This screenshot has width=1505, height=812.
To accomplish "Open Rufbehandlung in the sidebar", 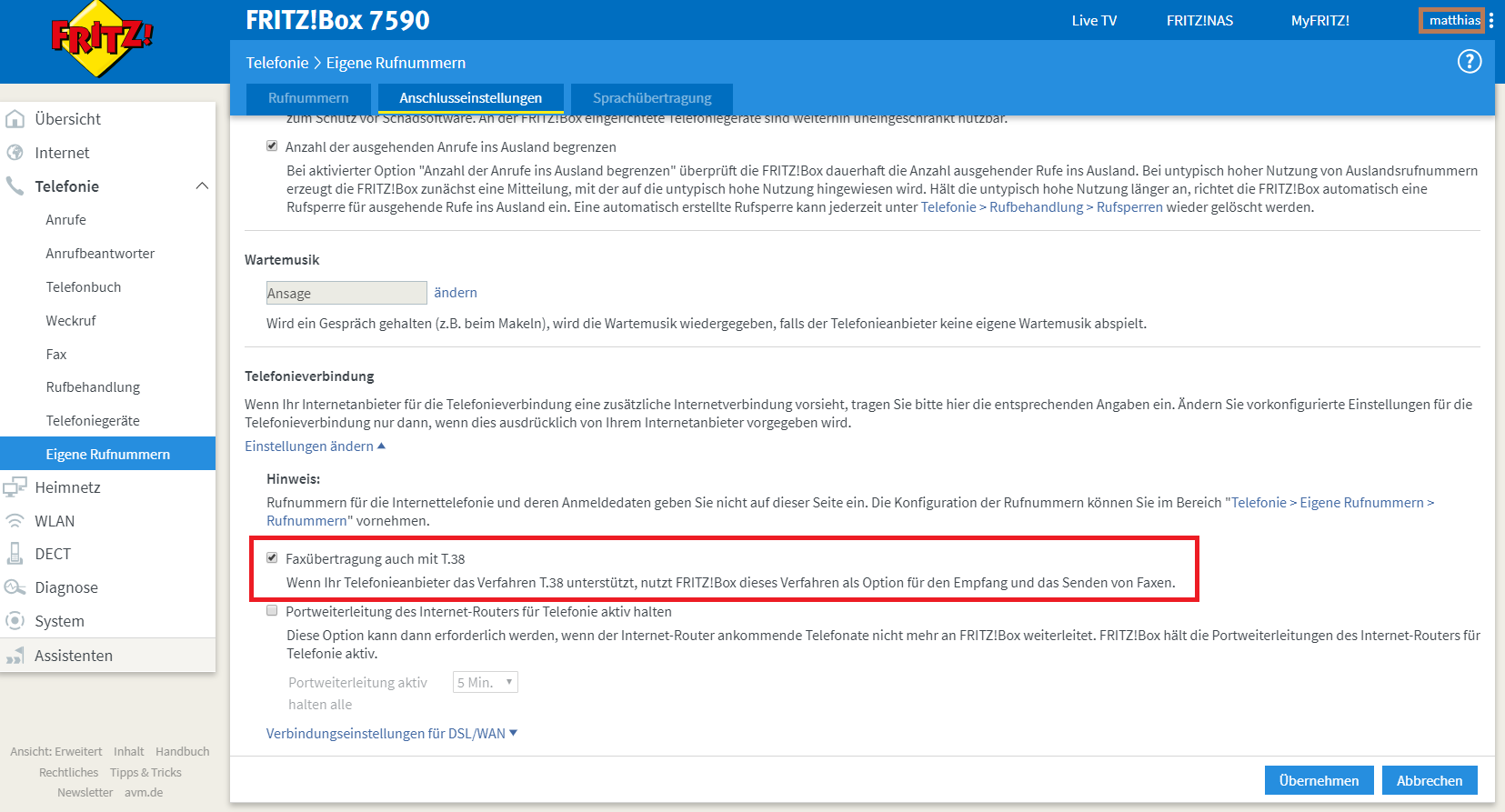I will (x=93, y=387).
